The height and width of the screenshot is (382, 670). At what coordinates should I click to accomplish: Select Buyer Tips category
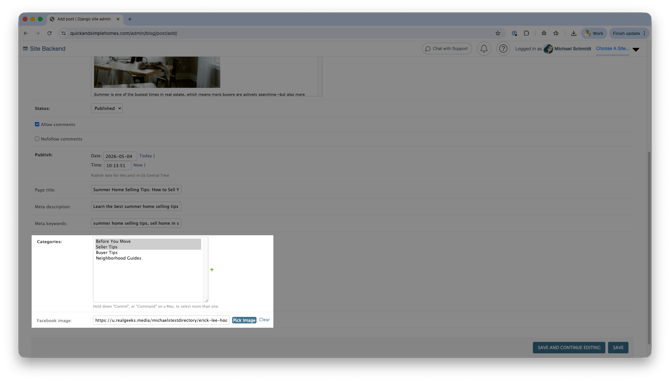[x=147, y=253]
